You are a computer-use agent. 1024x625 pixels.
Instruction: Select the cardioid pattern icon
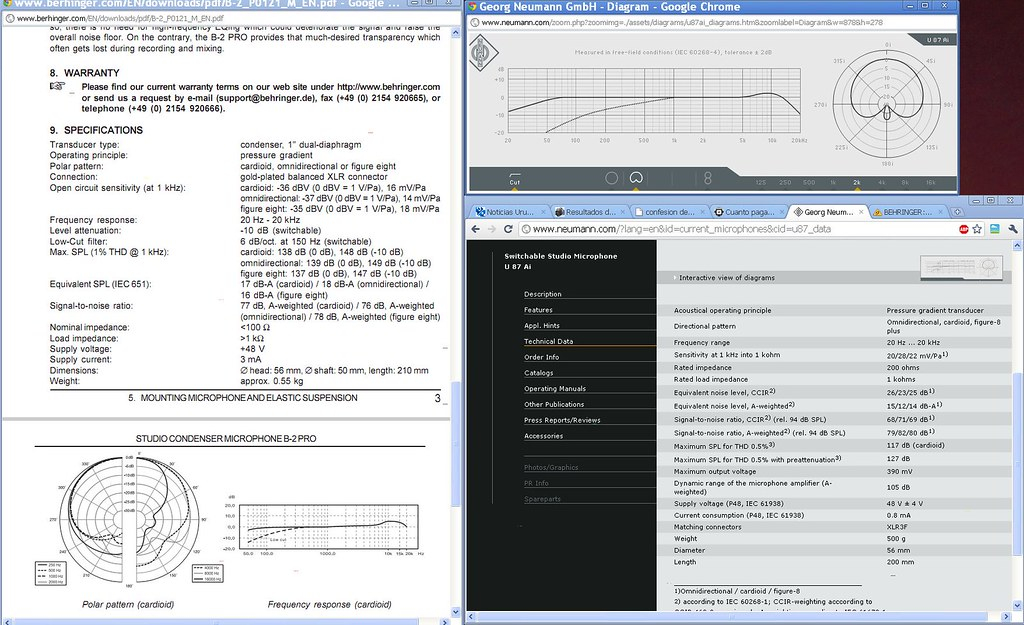(635, 177)
